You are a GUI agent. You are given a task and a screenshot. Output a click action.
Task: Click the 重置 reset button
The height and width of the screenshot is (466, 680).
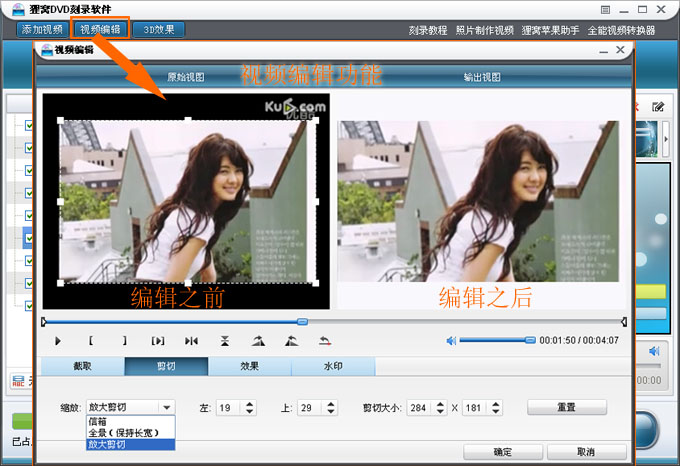pos(567,407)
